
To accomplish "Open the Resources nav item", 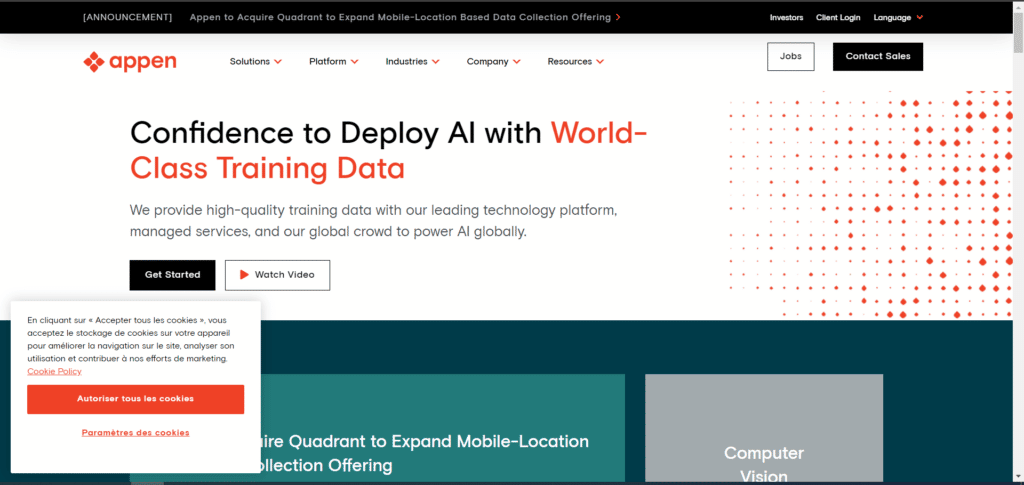I will [569, 61].
